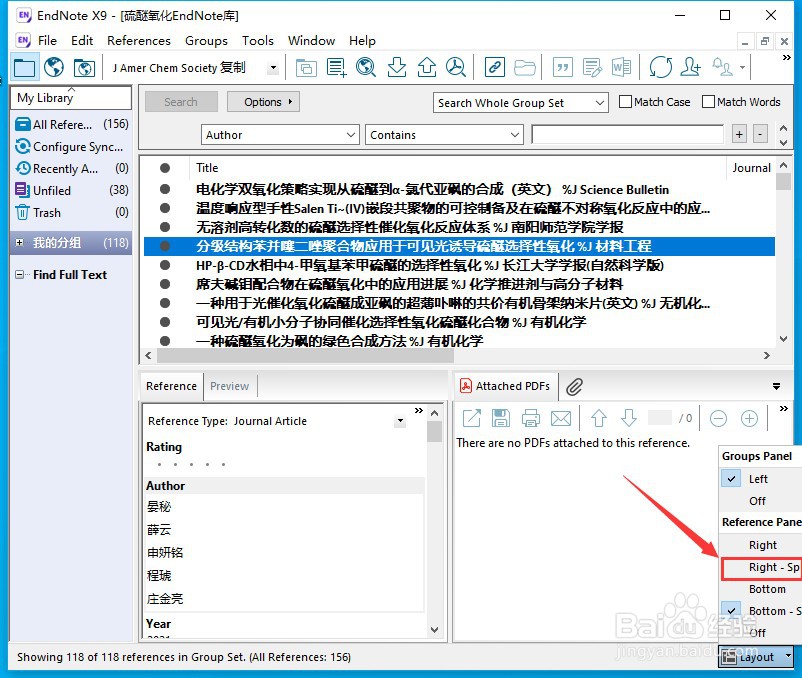
Task: Select All References group
Action: (x=72, y=124)
